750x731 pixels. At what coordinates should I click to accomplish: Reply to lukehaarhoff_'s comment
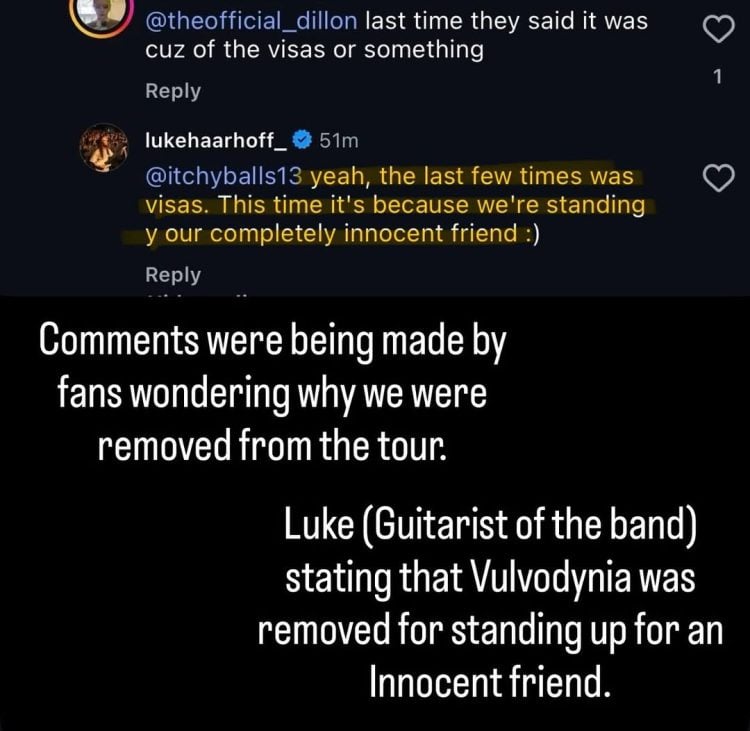(173, 274)
